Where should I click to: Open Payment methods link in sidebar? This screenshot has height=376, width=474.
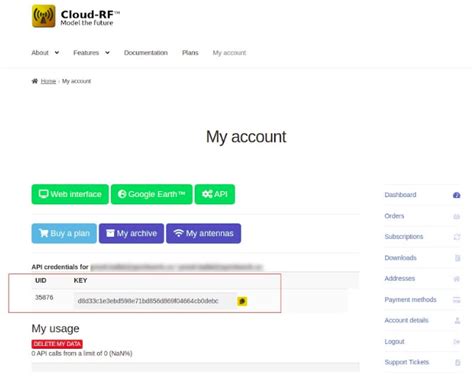[x=410, y=299]
